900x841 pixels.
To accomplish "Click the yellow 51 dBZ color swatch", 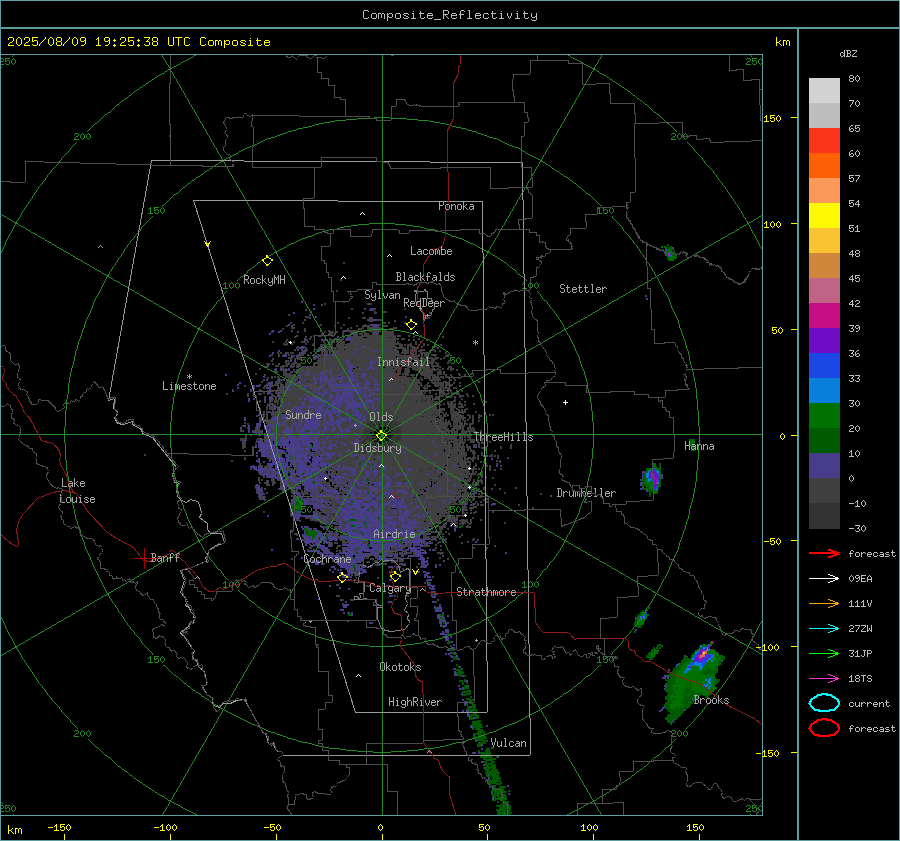I will [824, 215].
